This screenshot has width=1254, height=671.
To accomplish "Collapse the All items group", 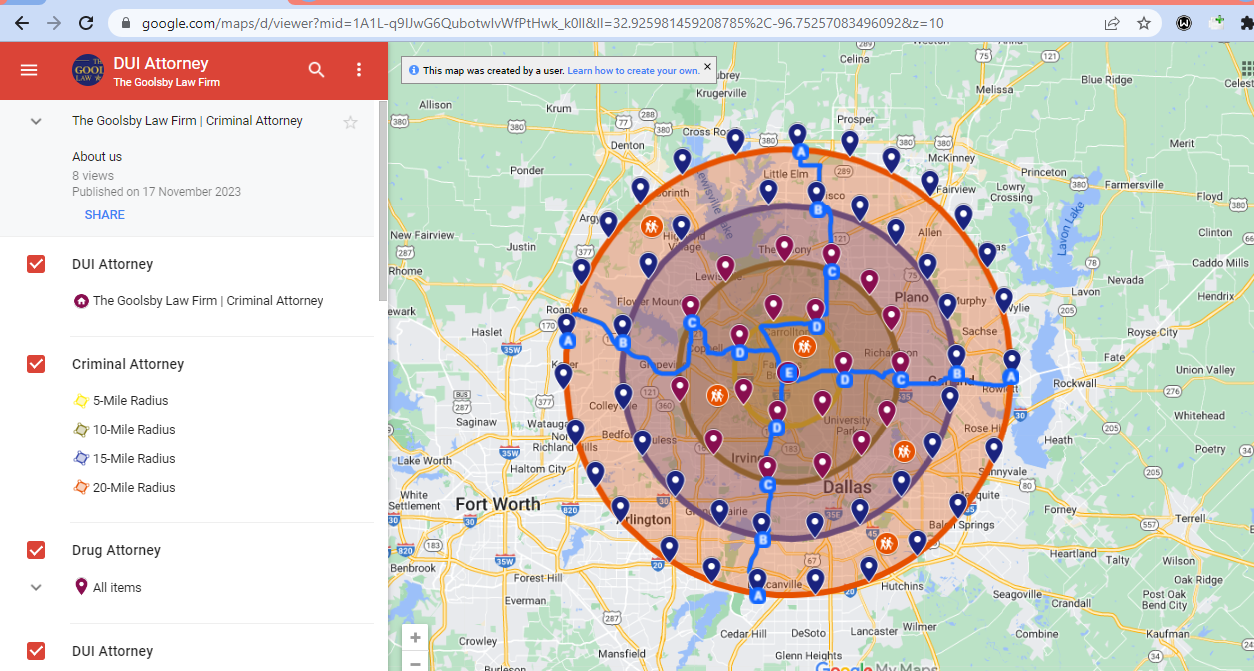I will [36, 587].
